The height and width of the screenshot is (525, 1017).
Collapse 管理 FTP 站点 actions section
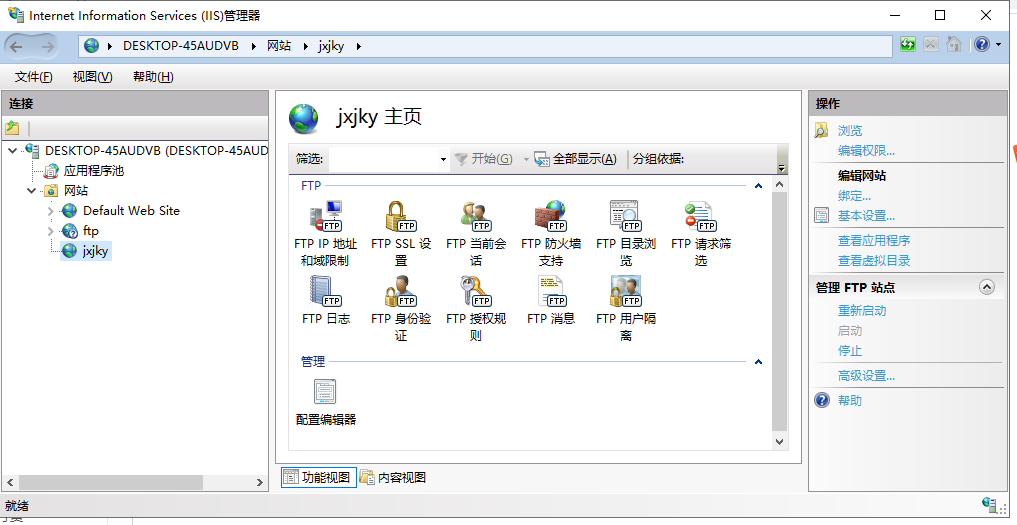(x=987, y=287)
